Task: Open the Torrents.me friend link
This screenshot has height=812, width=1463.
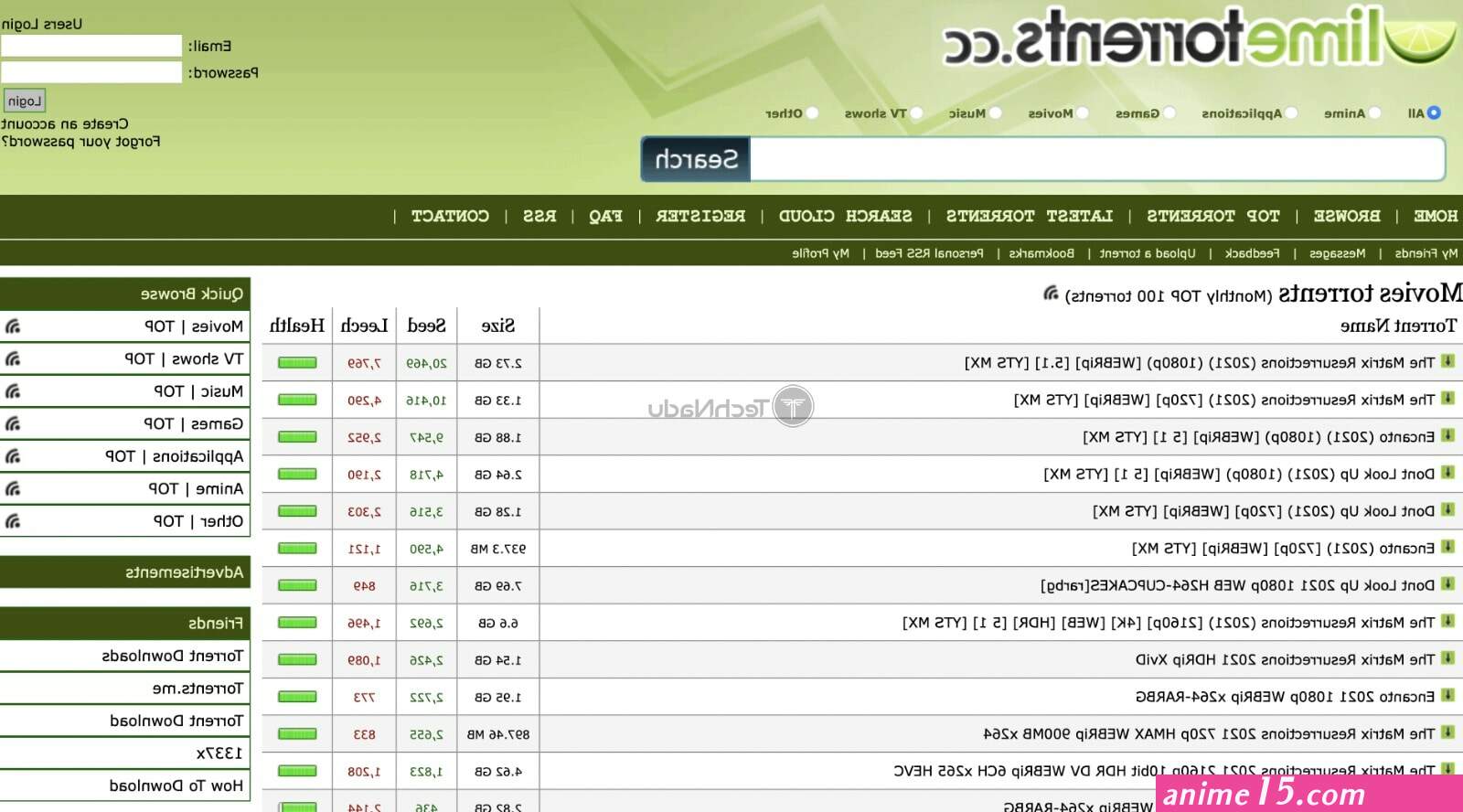Action: (198, 688)
